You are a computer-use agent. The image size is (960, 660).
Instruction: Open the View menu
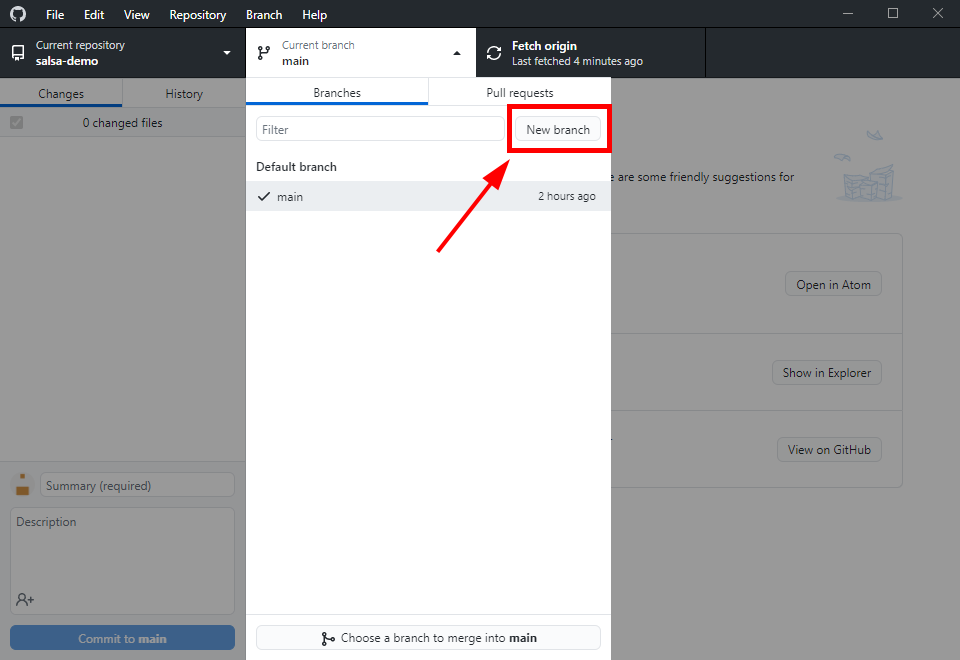click(137, 15)
